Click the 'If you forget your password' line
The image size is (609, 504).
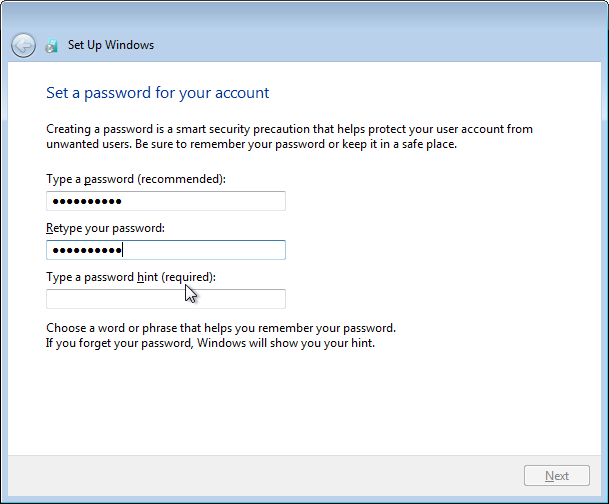coord(210,343)
